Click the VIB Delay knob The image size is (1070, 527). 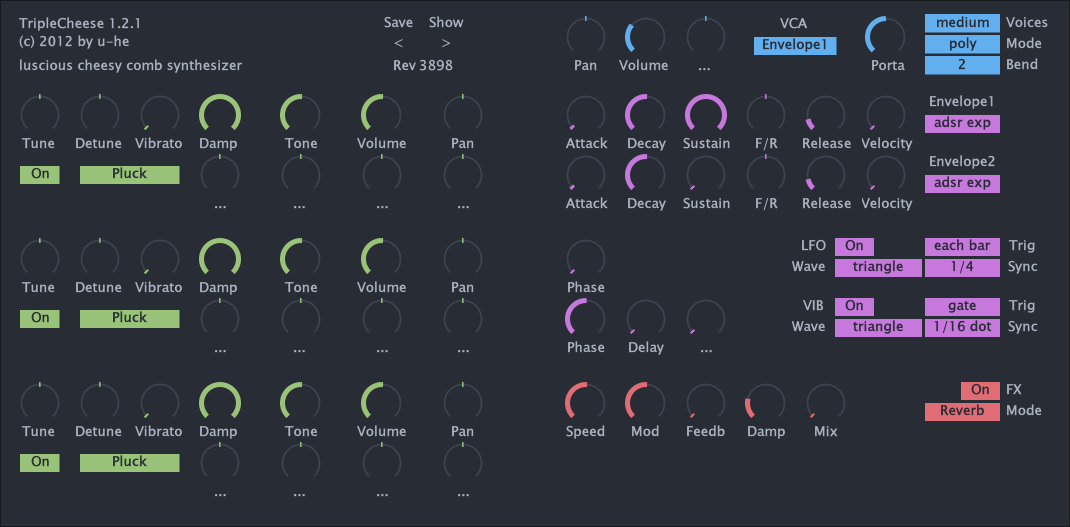click(645, 317)
